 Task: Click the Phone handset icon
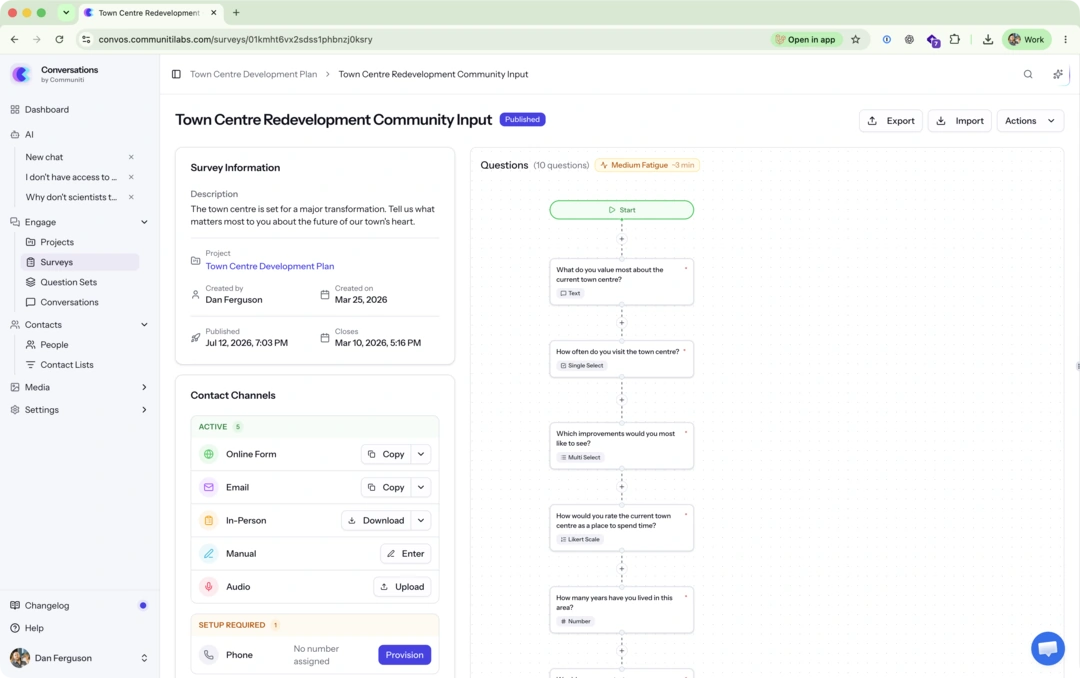(208, 655)
